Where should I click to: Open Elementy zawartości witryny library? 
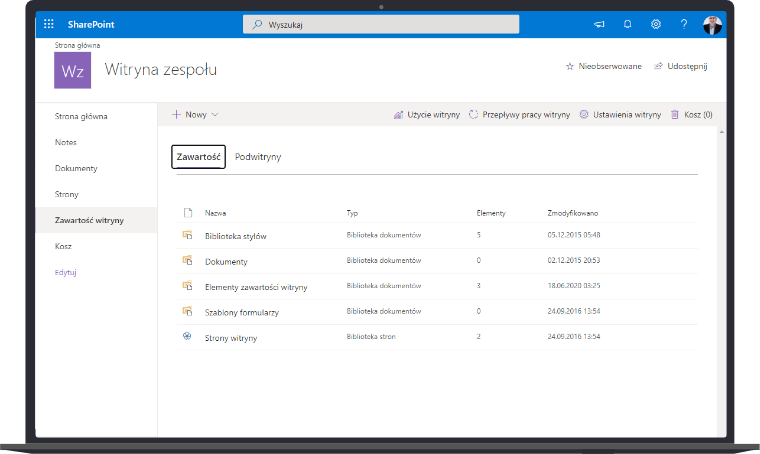tap(256, 287)
